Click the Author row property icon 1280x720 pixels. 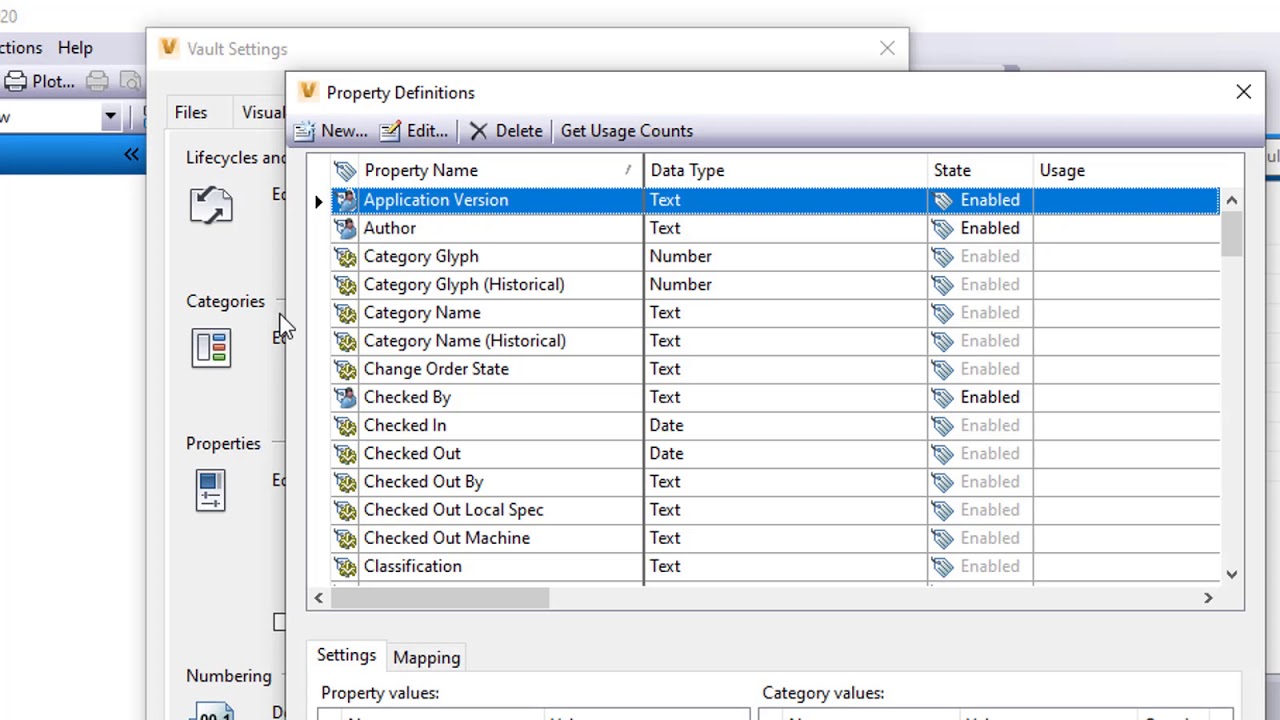345,228
